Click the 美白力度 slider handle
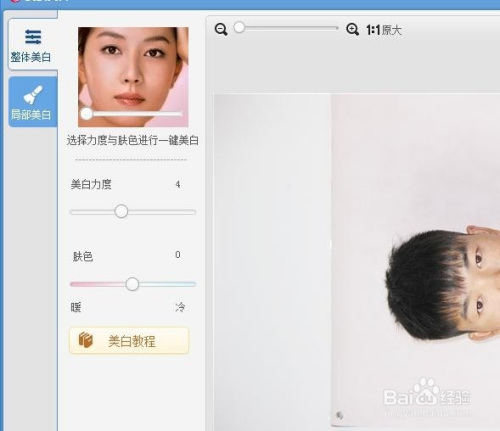Image resolution: width=500 pixels, height=431 pixels. click(121, 211)
